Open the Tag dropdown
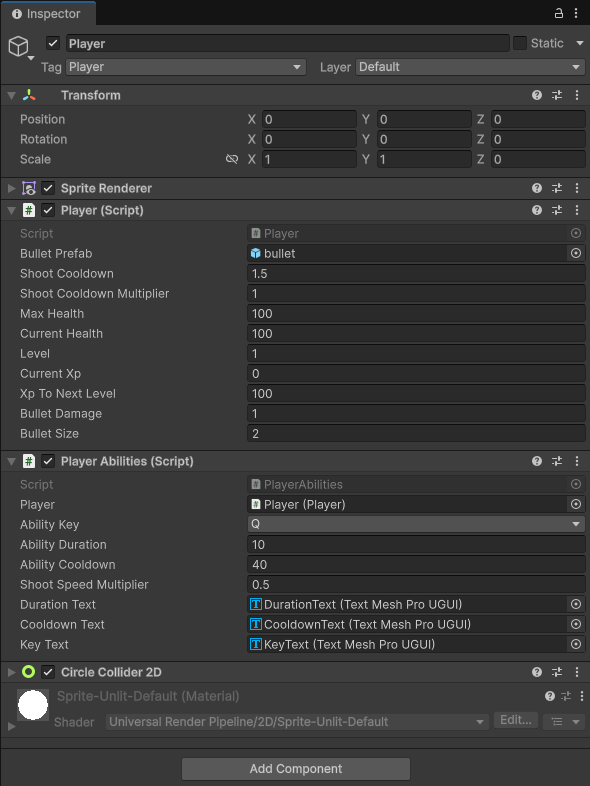The height and width of the screenshot is (786, 590). tap(186, 67)
